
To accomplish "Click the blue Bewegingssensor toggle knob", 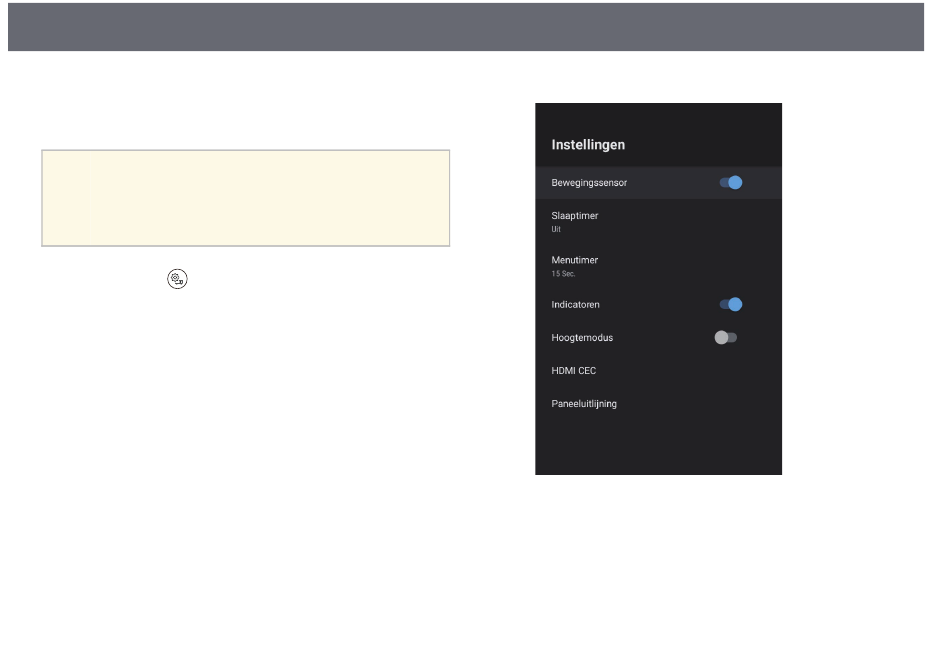I will point(735,182).
